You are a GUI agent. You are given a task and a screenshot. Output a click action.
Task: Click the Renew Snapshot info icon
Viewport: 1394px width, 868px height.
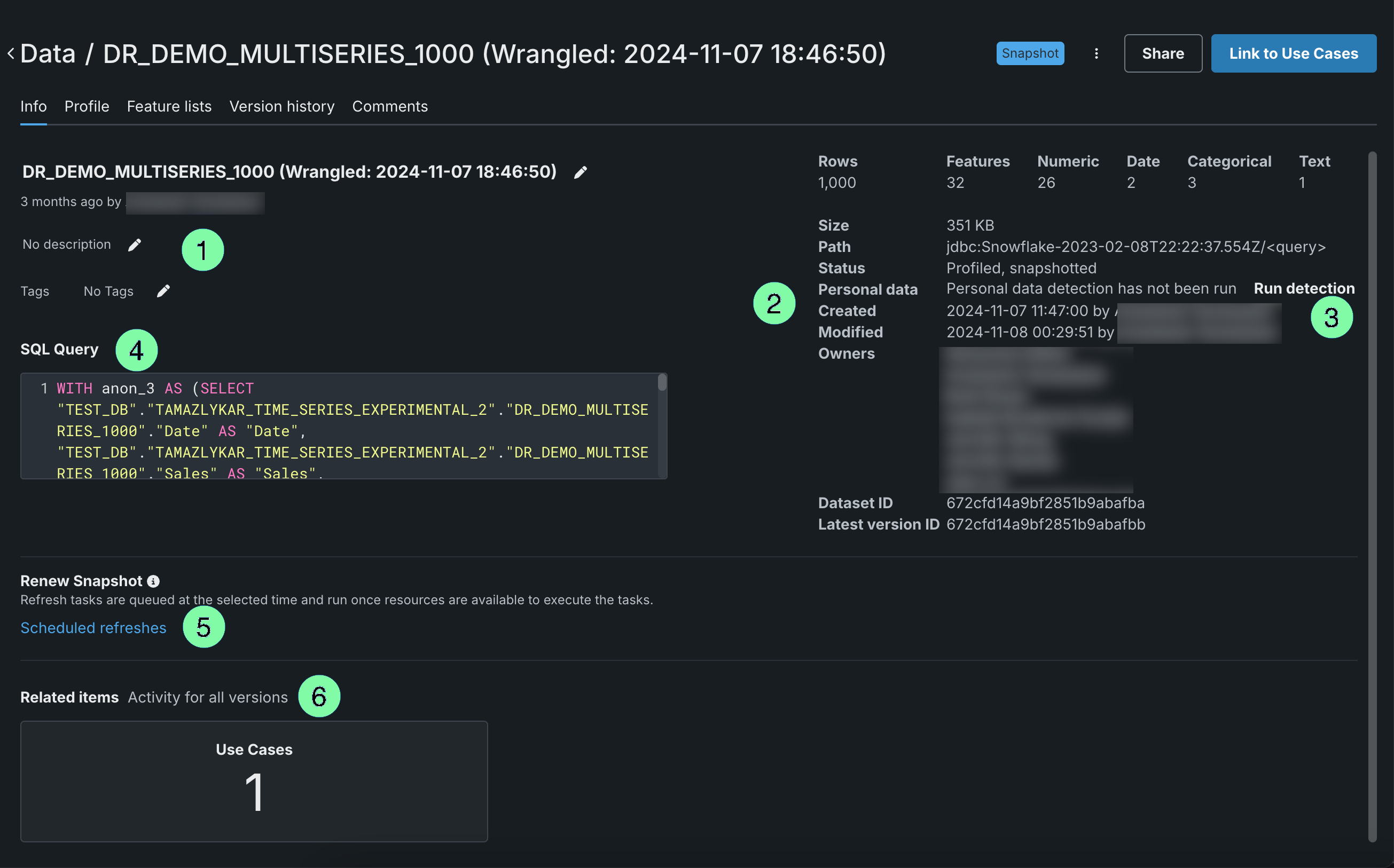(x=153, y=581)
